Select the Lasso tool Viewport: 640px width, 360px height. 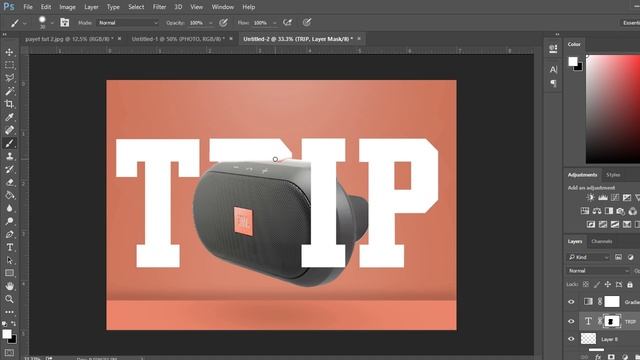click(9, 78)
